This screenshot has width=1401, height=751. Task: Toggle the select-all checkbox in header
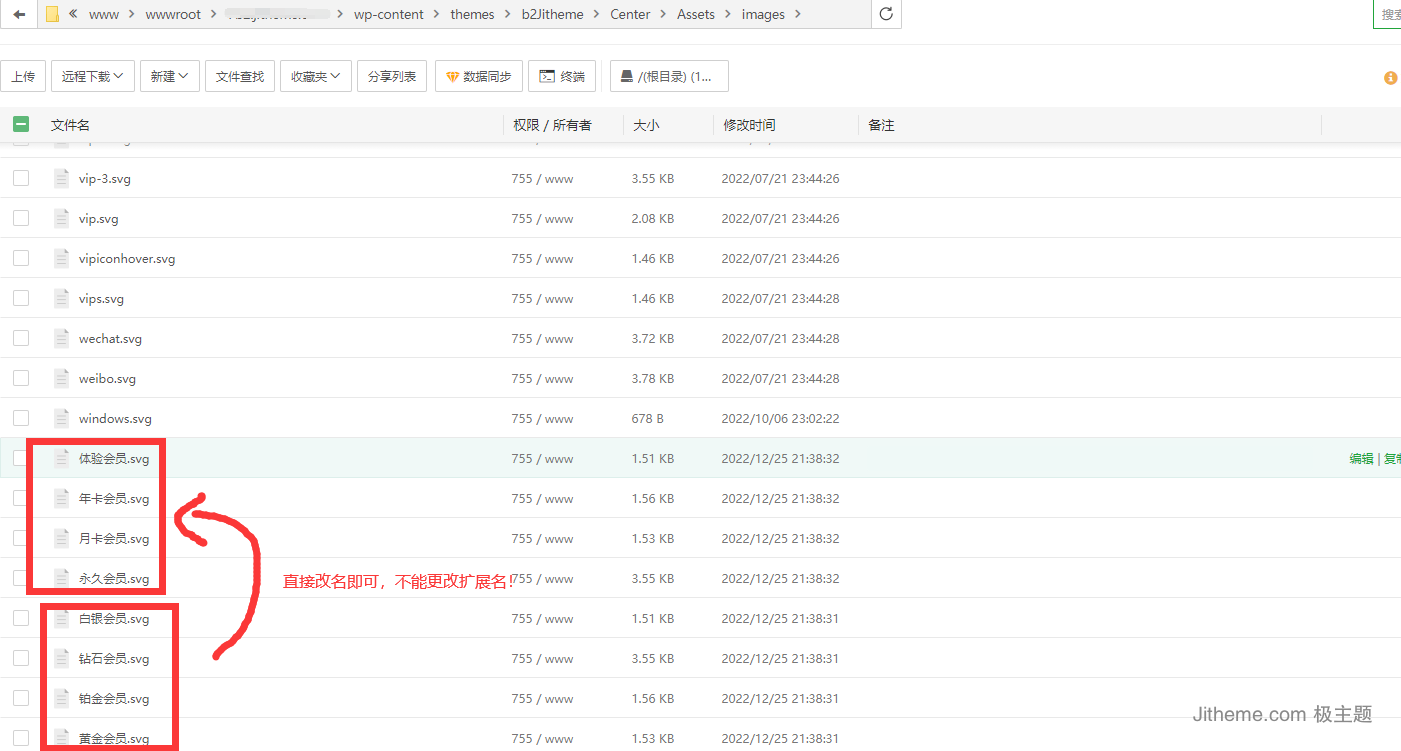tap(21, 125)
